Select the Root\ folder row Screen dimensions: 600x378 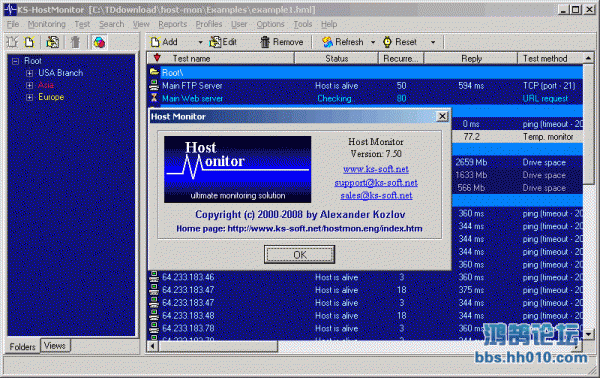pyautogui.click(x=365, y=72)
